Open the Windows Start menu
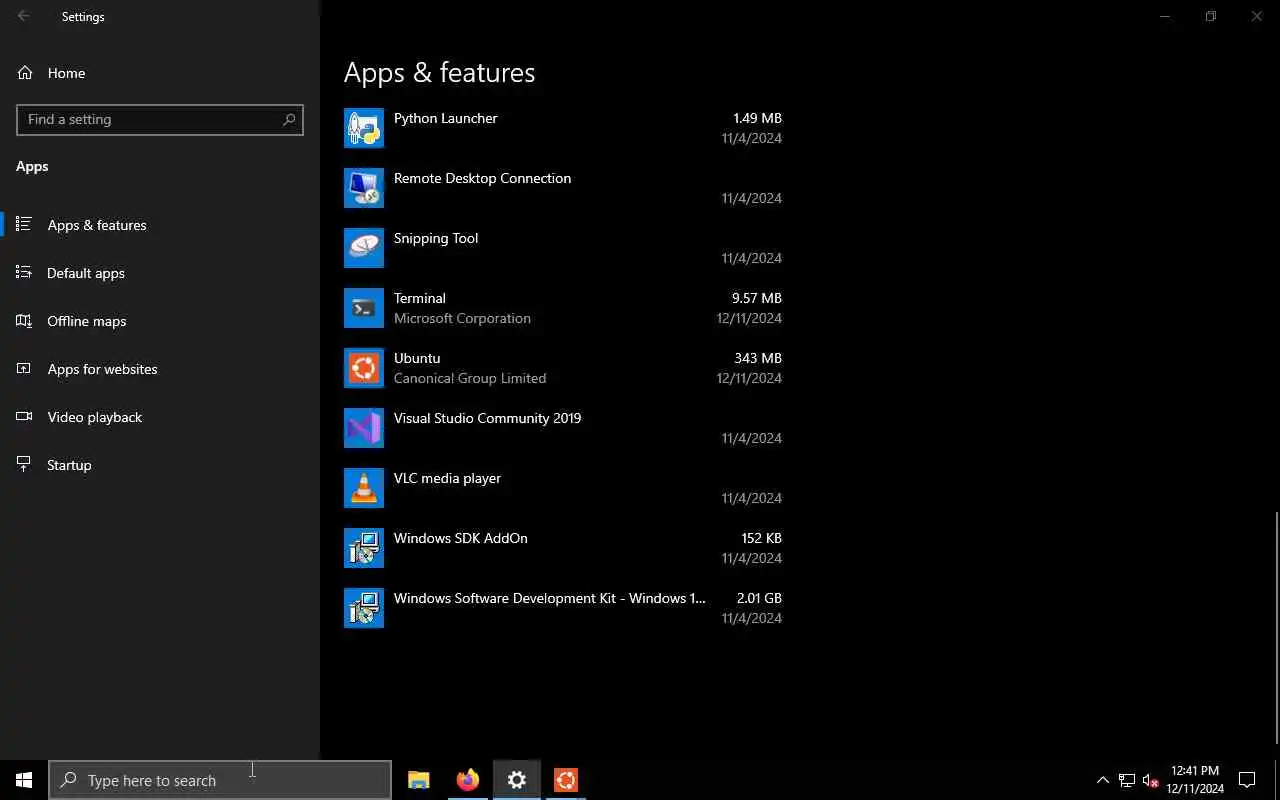The image size is (1280, 800). [24, 780]
